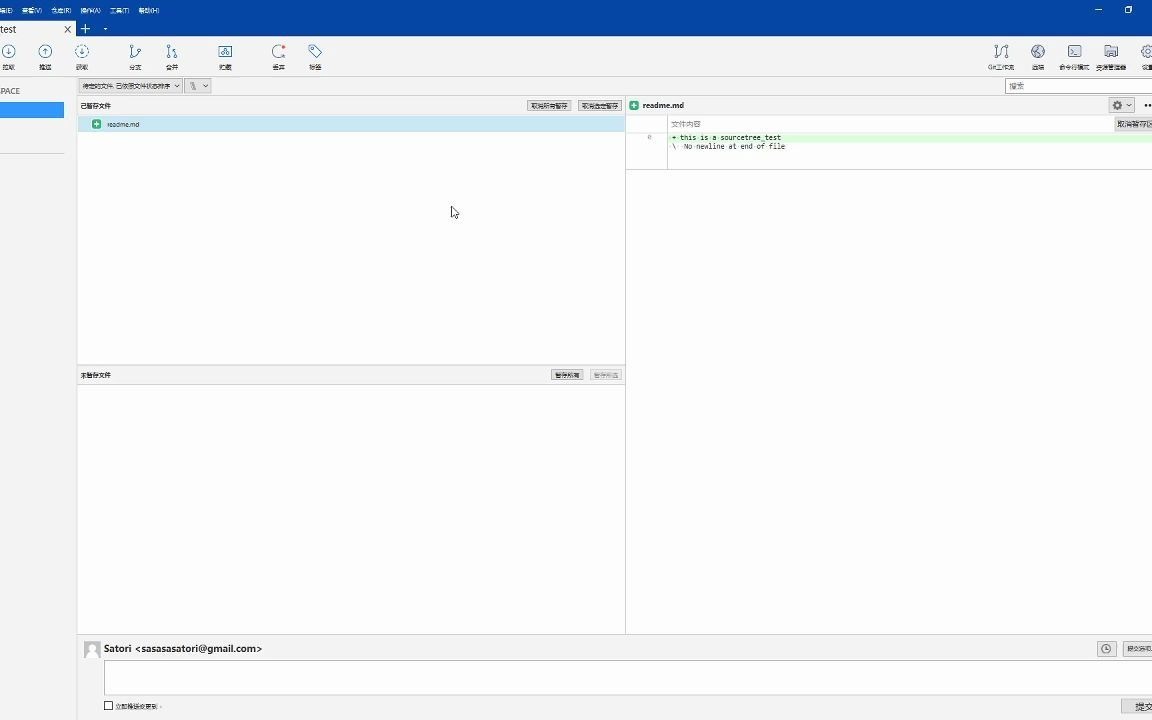Click the Tag toolbar icon
1152x720 pixels.
pos(315,56)
